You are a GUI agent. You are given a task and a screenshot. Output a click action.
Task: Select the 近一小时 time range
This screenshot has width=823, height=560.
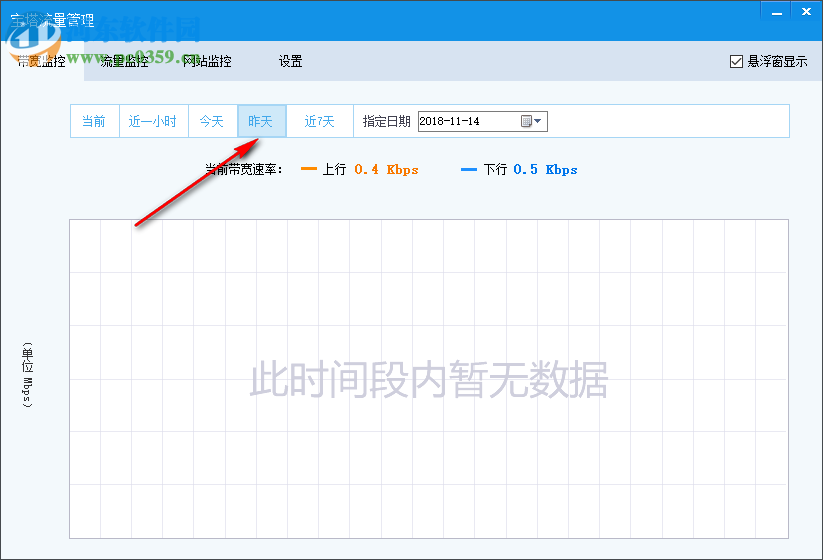(x=153, y=121)
